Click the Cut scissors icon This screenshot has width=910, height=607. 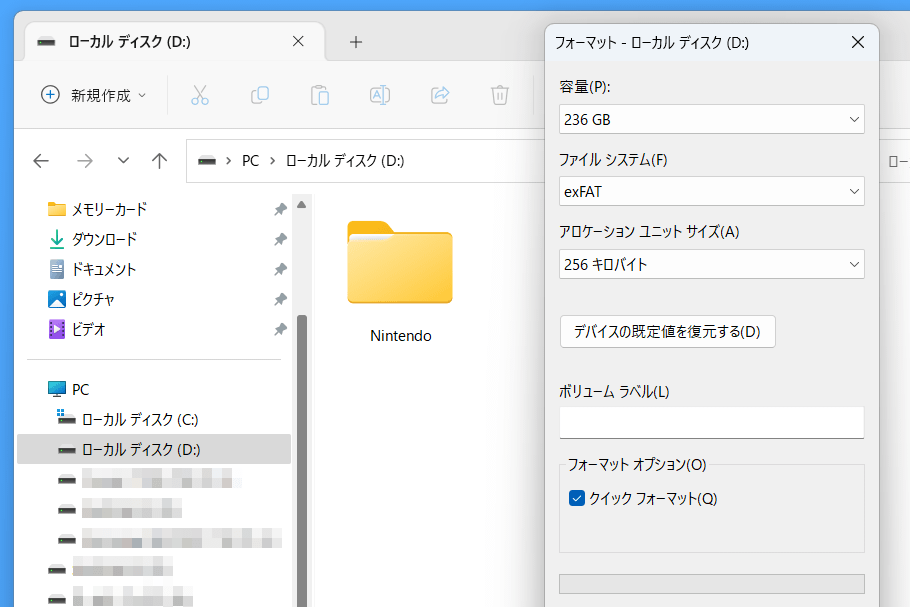click(x=200, y=95)
